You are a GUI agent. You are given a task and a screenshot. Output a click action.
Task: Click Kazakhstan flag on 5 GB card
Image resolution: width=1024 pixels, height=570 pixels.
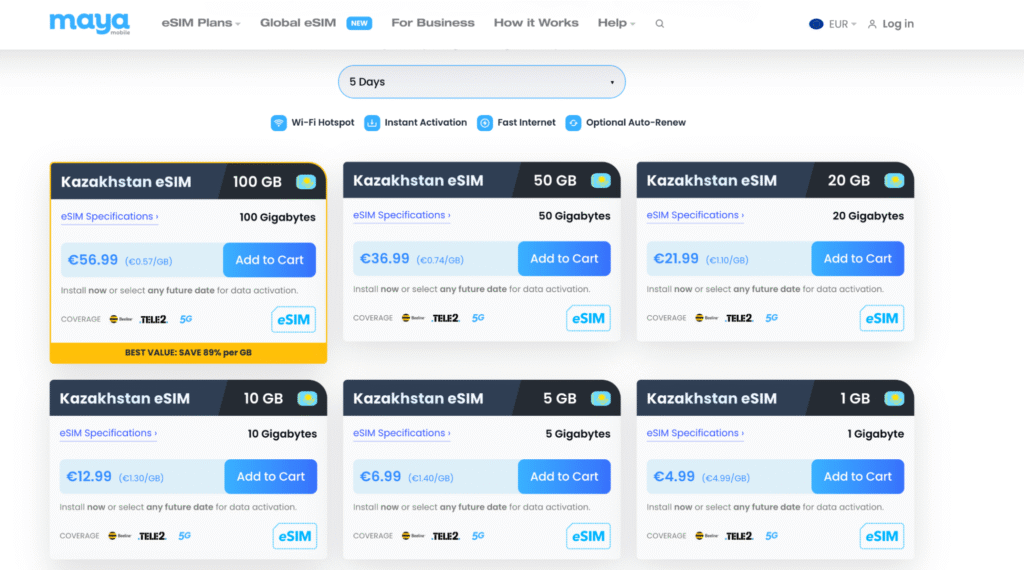pyautogui.click(x=601, y=398)
